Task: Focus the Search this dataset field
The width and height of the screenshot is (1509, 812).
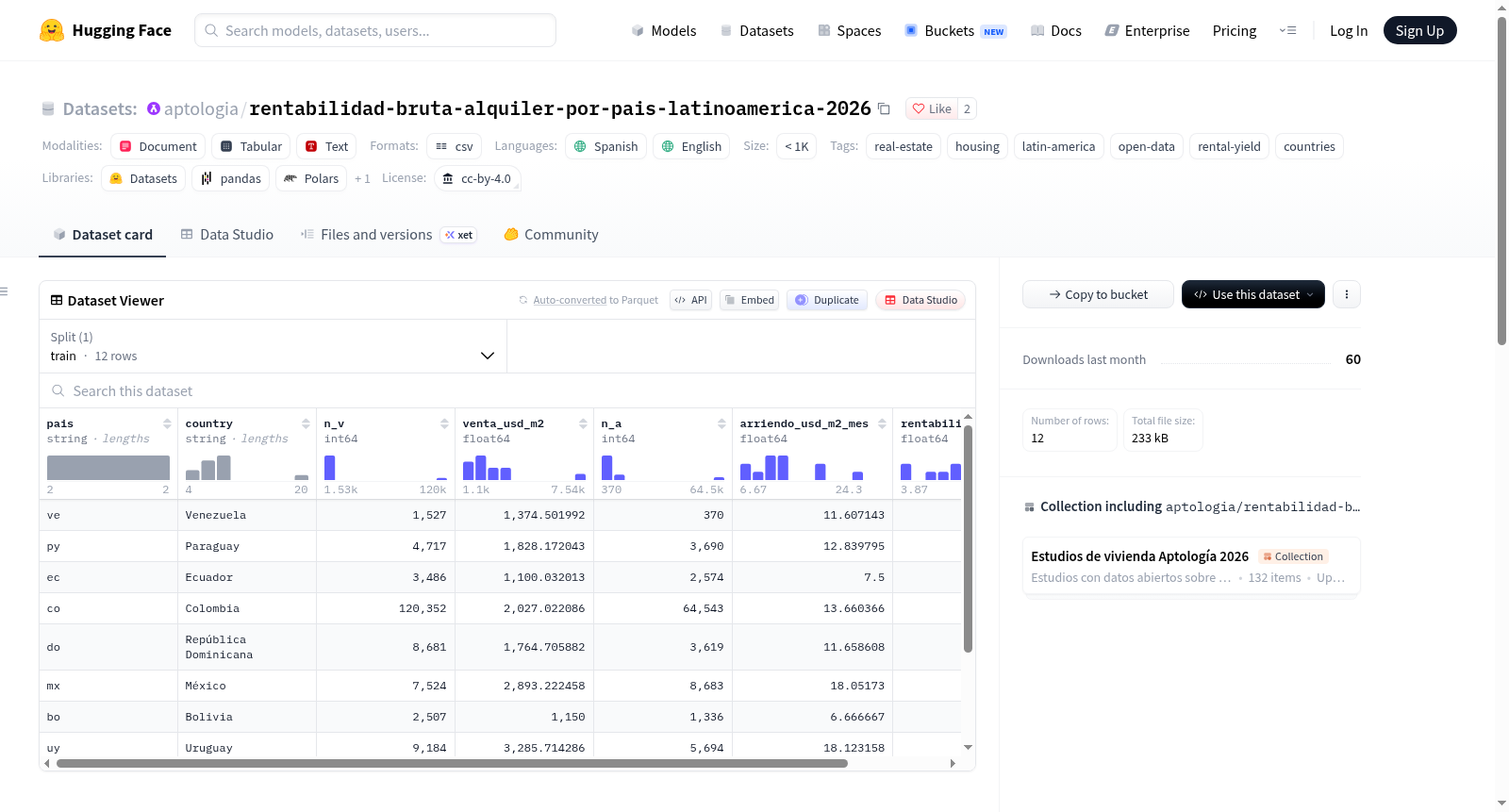Action: 507,390
